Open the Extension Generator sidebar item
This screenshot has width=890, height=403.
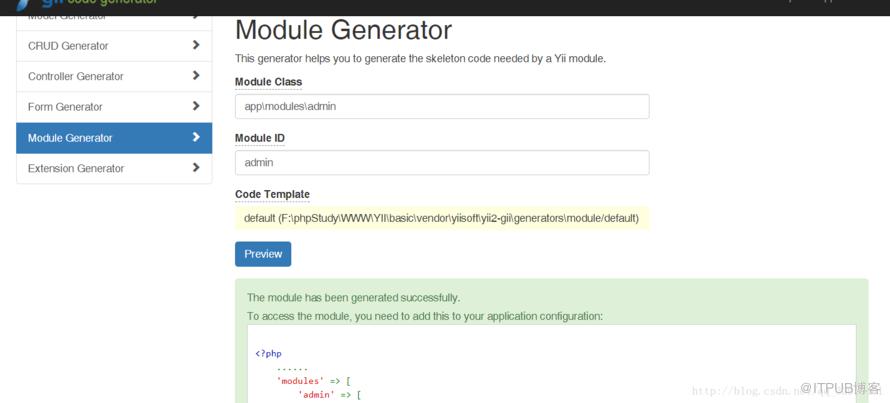[x=114, y=168]
